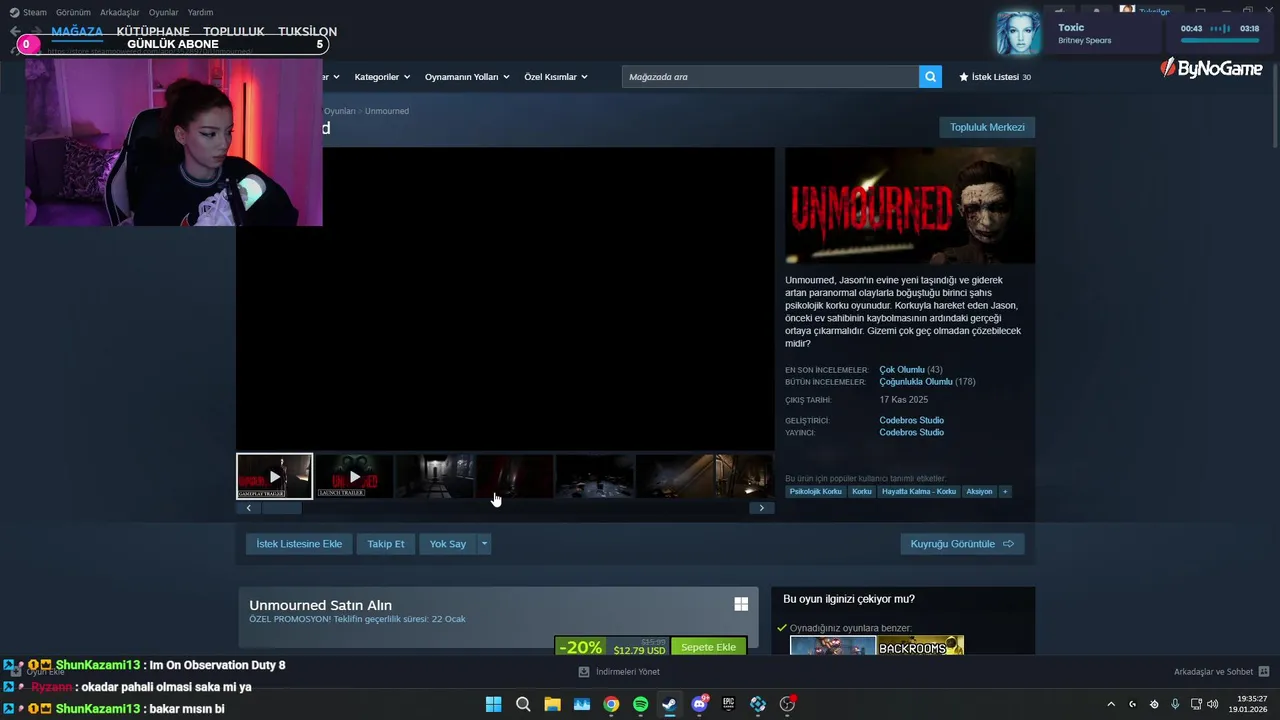Click the Unmourned breadcrumb link
Screen dimensions: 1280x720
(x=387, y=111)
